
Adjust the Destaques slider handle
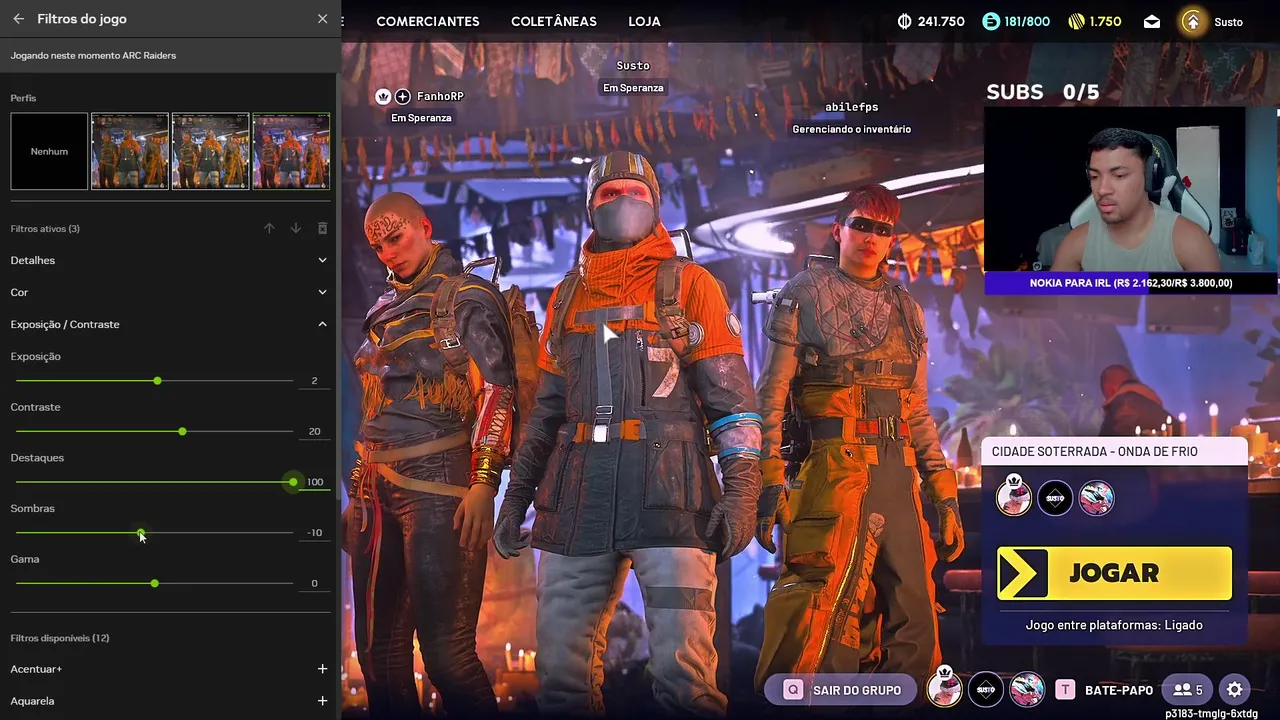point(293,482)
